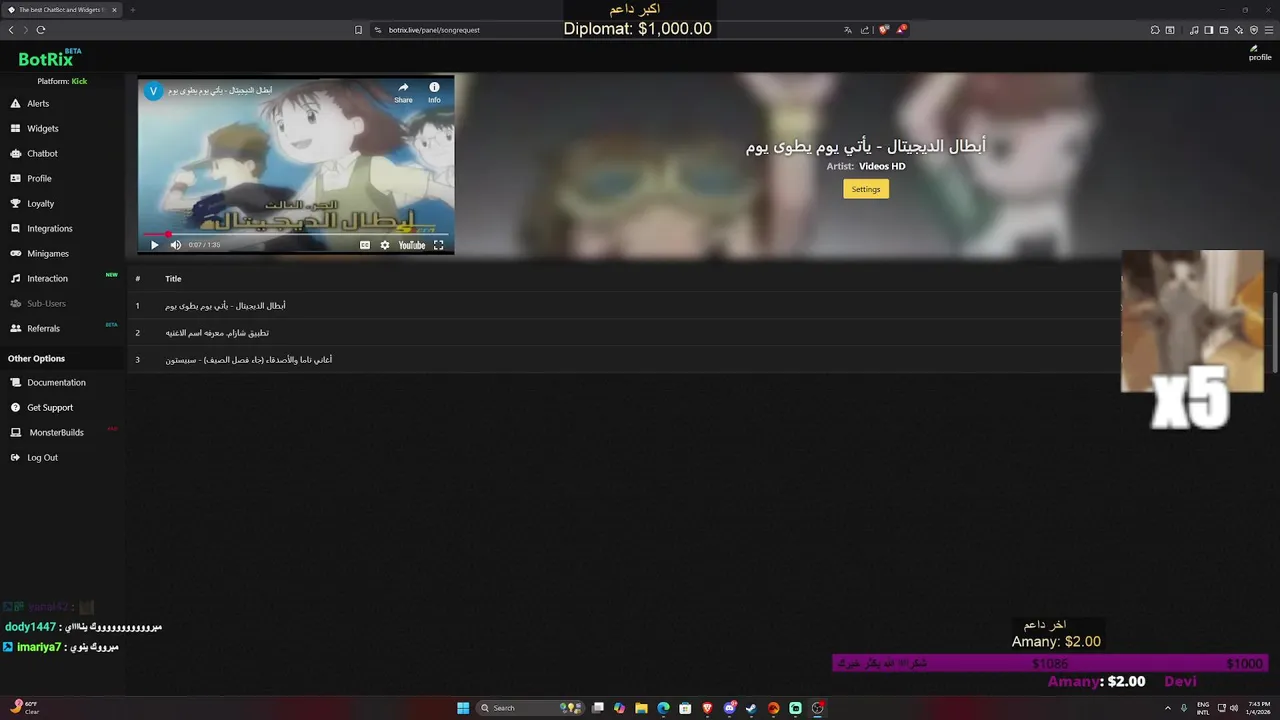This screenshot has width=1280, height=720.
Task: Toggle video closed captions
Action: (365, 245)
